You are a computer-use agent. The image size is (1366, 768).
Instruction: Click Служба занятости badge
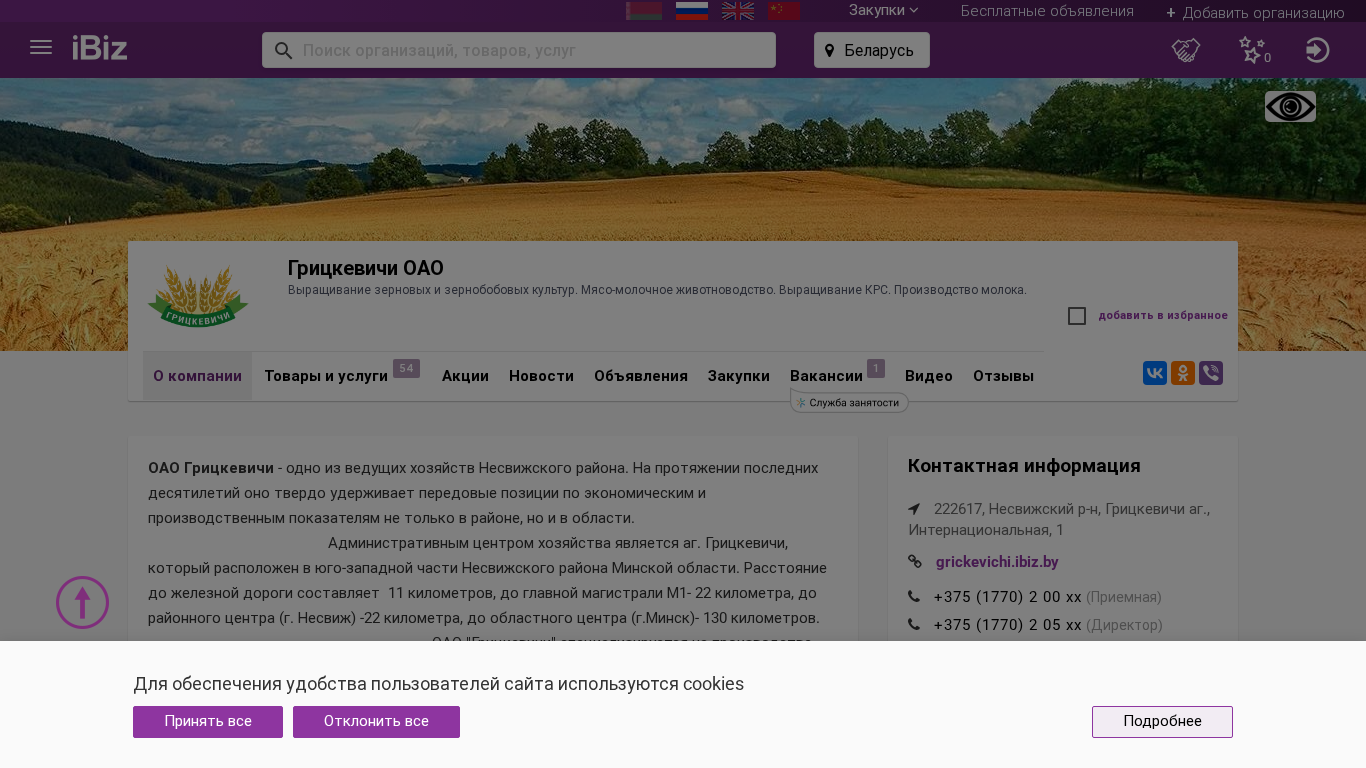(849, 402)
